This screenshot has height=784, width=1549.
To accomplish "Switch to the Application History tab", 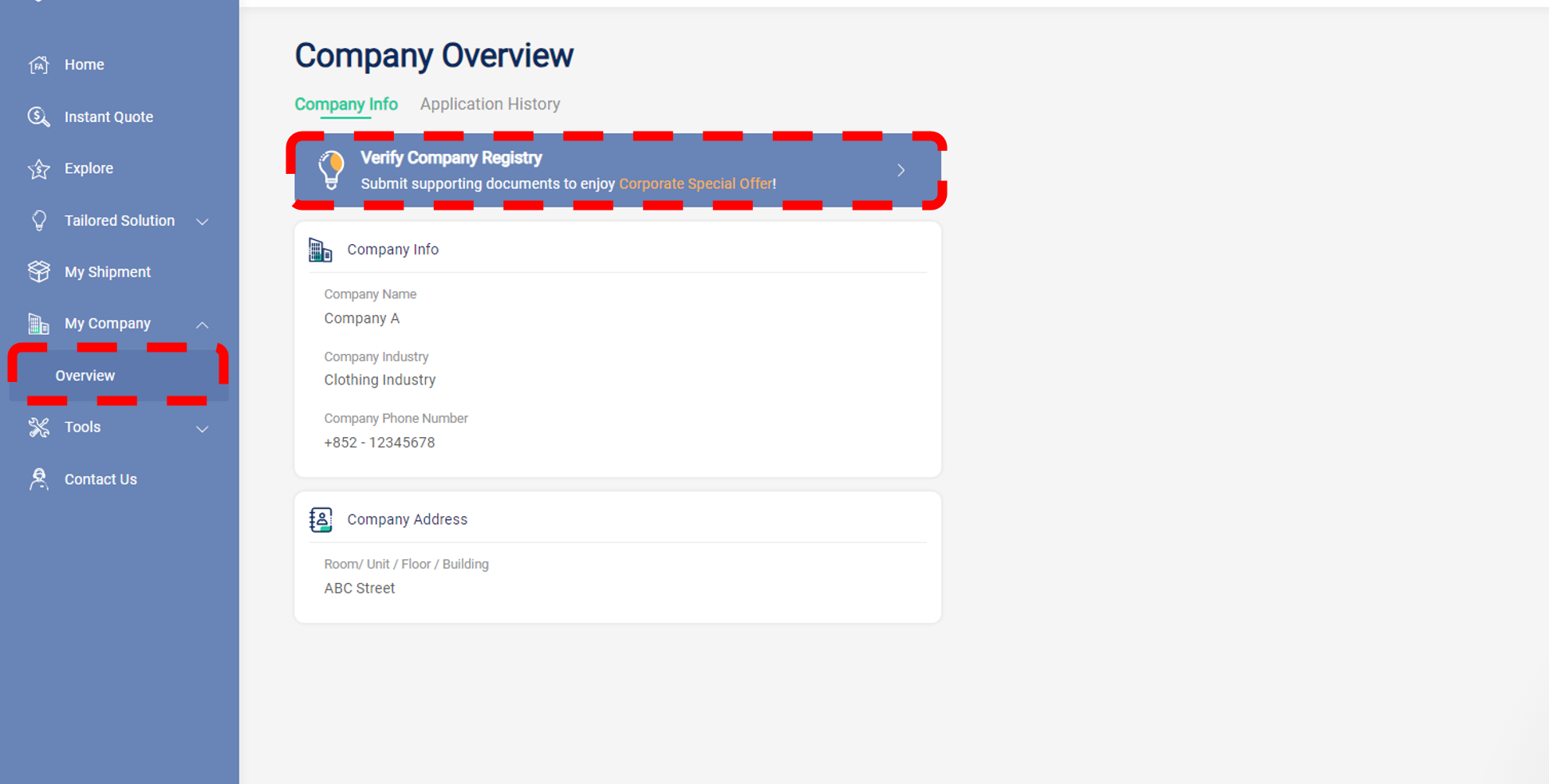I will [x=490, y=104].
